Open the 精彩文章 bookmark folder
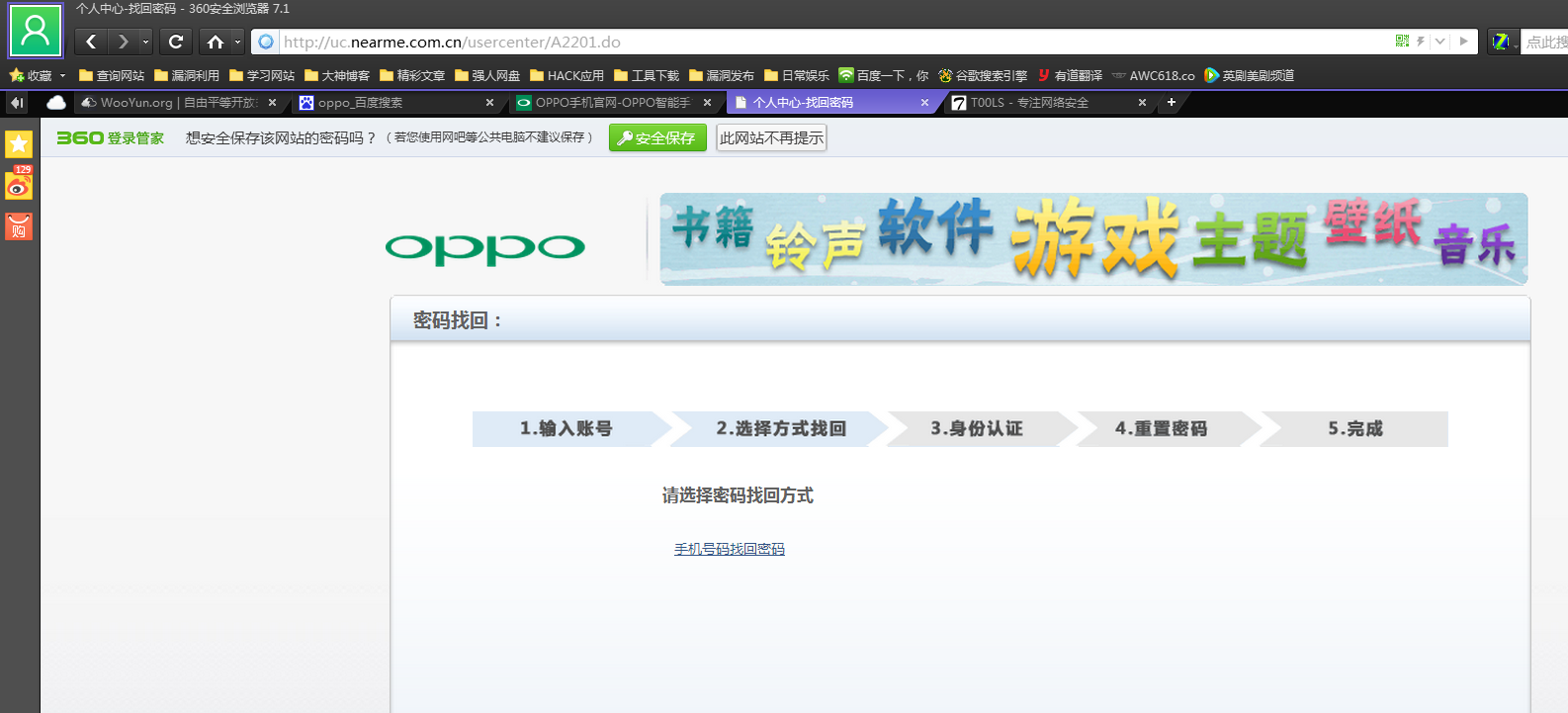Screen dimensions: 1568x713 click(x=412, y=75)
